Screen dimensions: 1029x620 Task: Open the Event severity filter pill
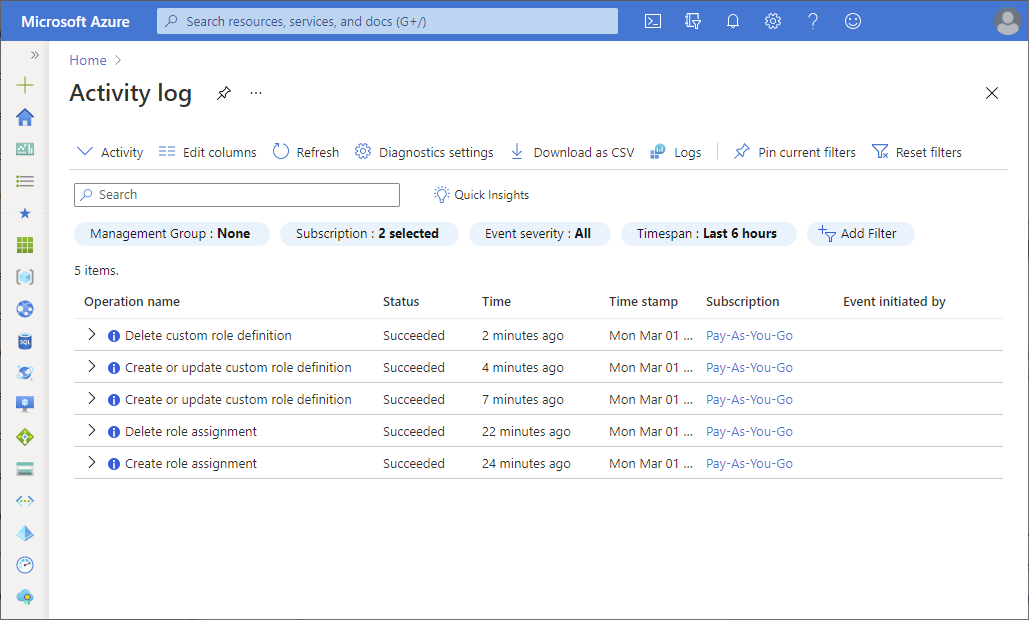(x=539, y=234)
